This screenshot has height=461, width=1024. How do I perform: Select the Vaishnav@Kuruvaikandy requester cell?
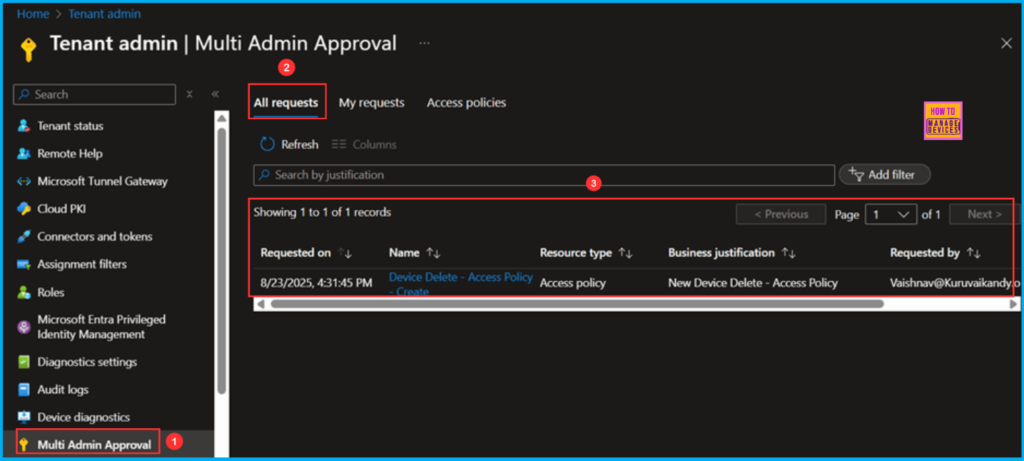click(954, 283)
